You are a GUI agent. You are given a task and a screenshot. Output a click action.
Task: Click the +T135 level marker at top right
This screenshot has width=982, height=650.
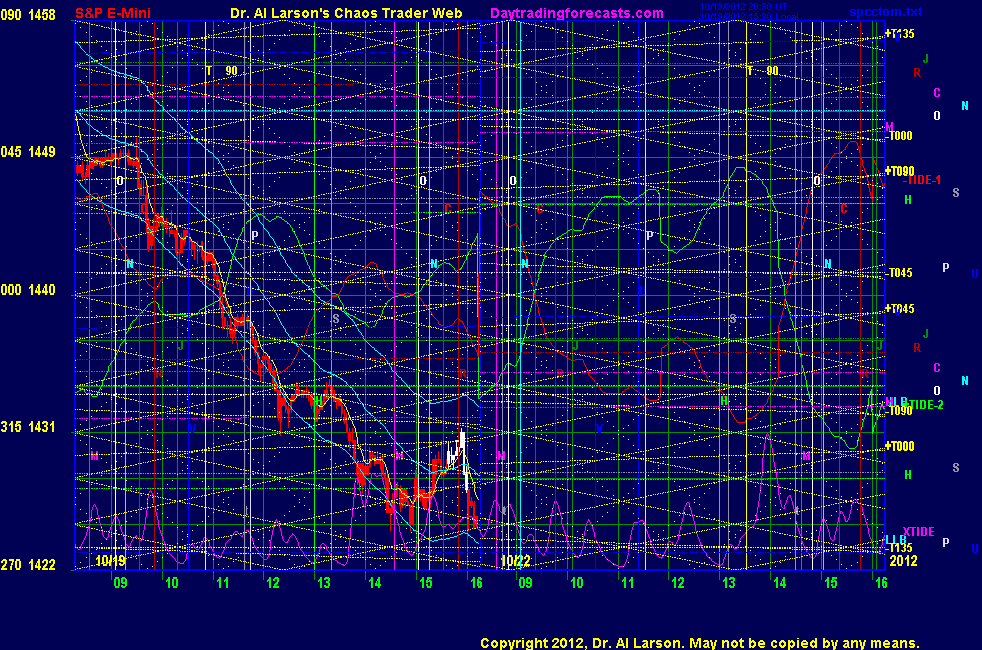point(900,34)
